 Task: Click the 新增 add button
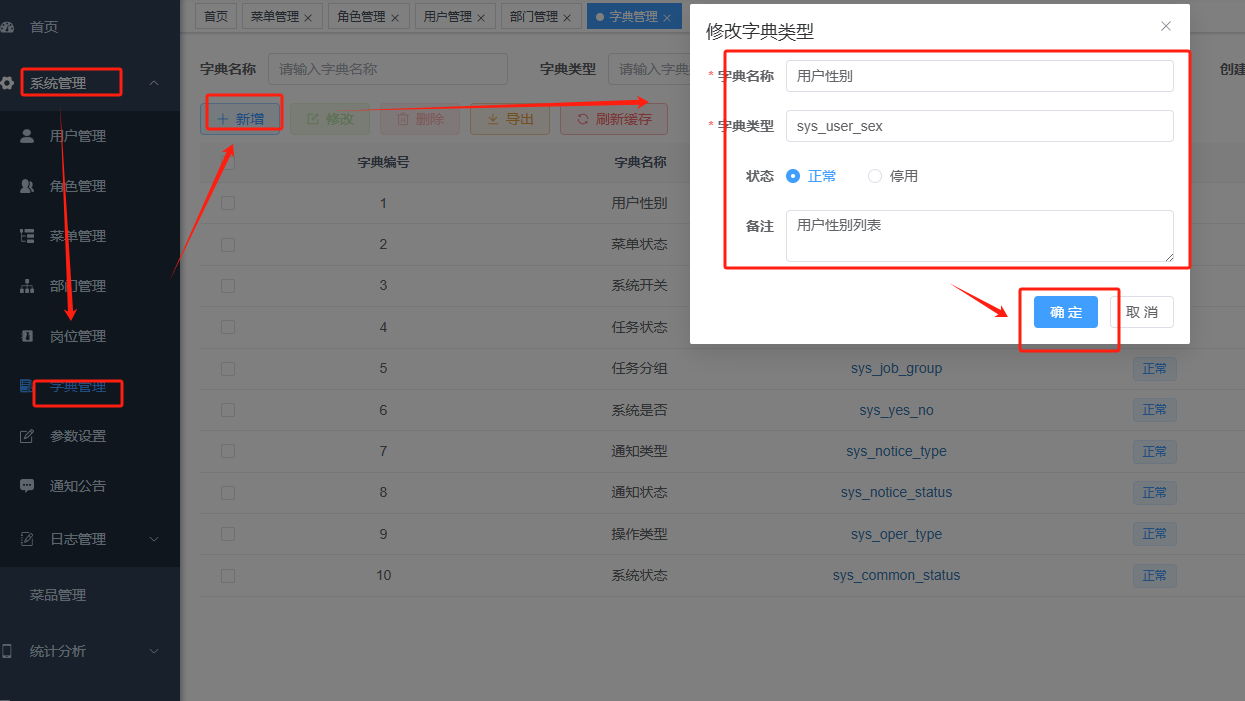(x=240, y=119)
